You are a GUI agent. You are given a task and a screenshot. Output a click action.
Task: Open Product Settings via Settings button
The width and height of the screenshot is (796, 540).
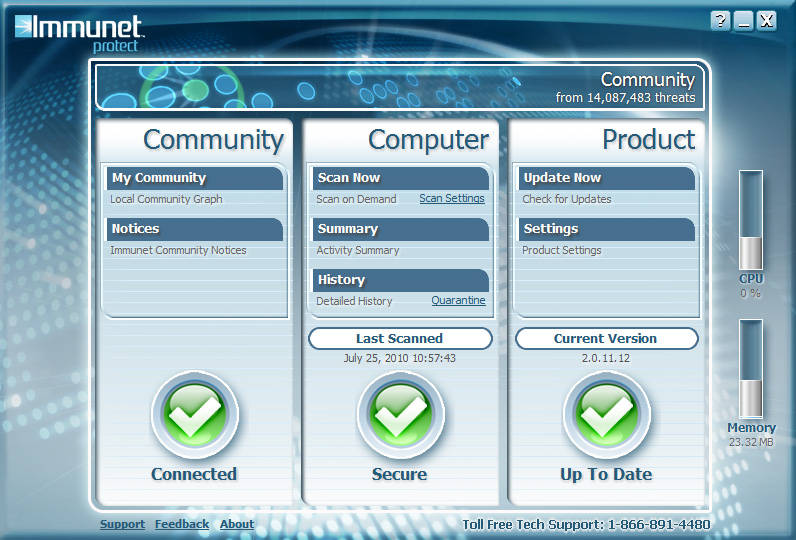(607, 229)
